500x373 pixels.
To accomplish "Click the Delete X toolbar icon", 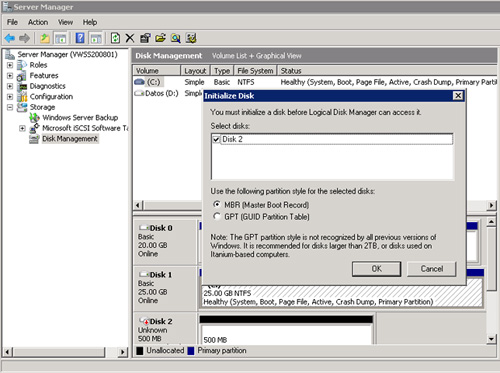I will click(130, 38).
